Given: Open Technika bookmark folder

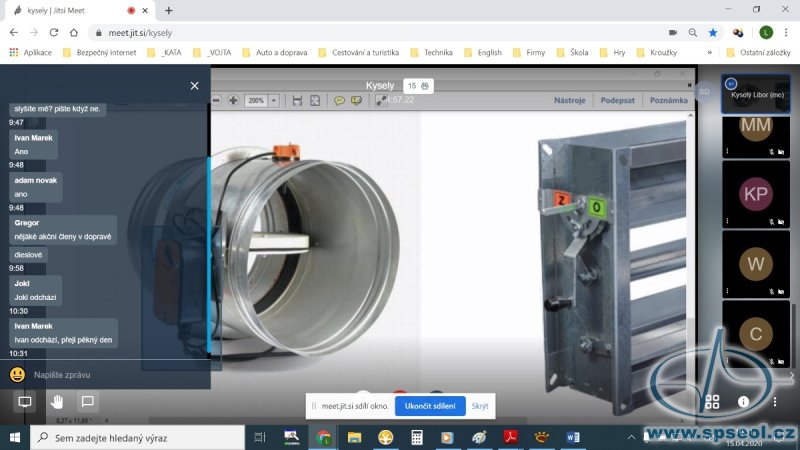Looking at the screenshot, I should [432, 53].
